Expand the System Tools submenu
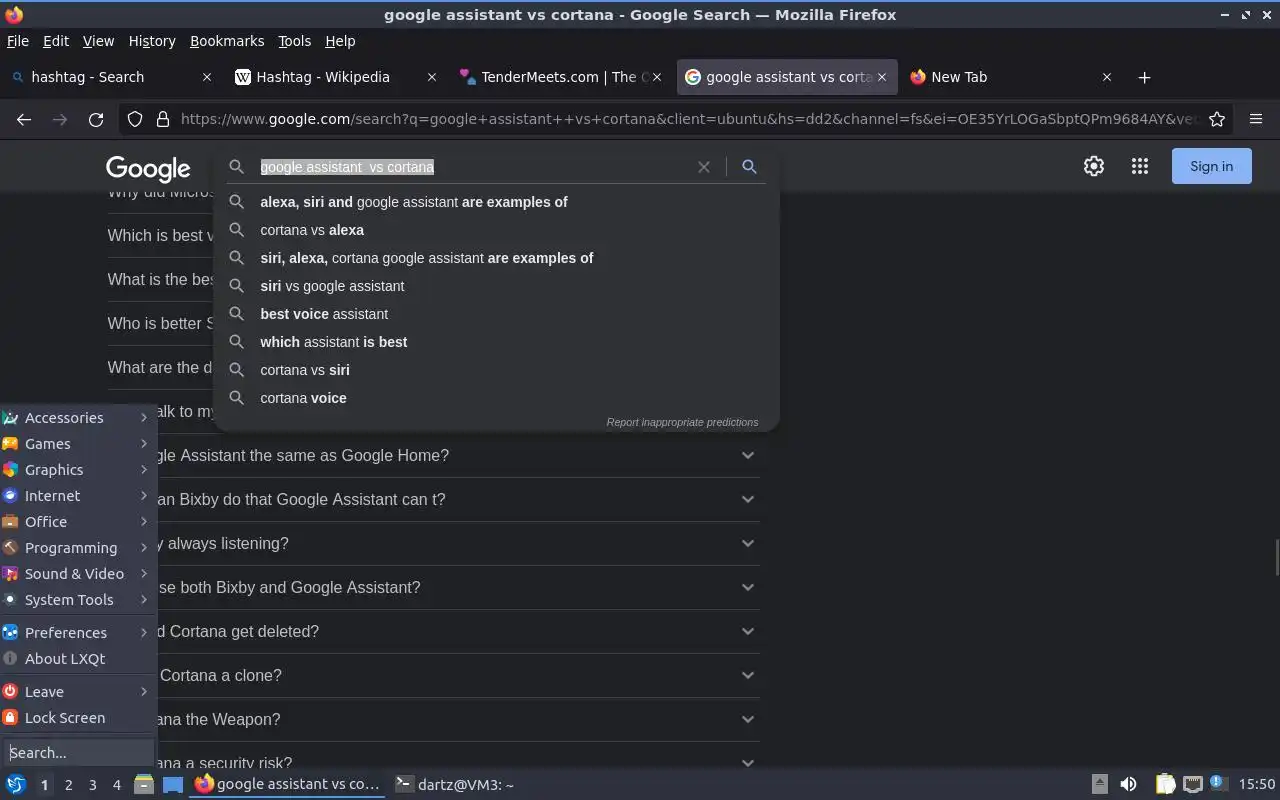This screenshot has height=800, width=1280. pyautogui.click(x=78, y=600)
